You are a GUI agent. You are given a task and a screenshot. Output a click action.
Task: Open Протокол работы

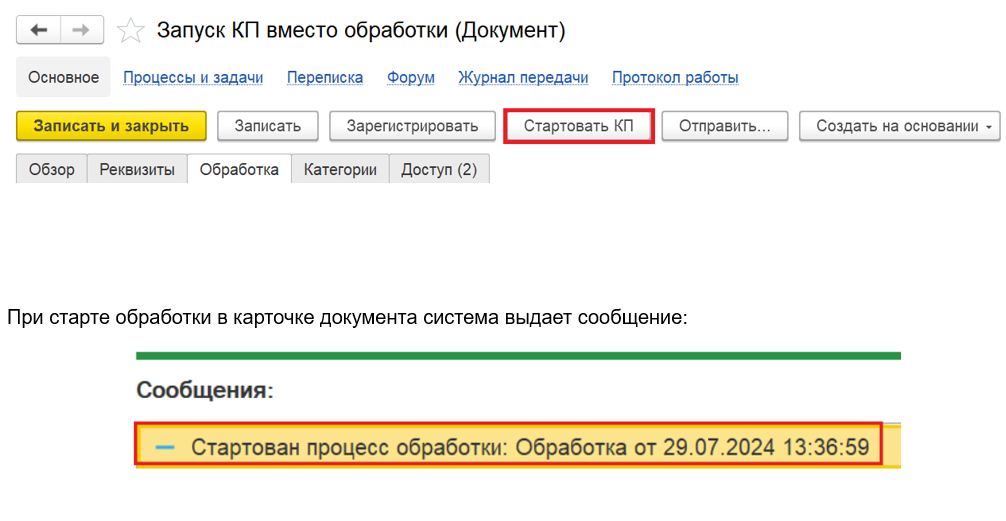point(675,78)
